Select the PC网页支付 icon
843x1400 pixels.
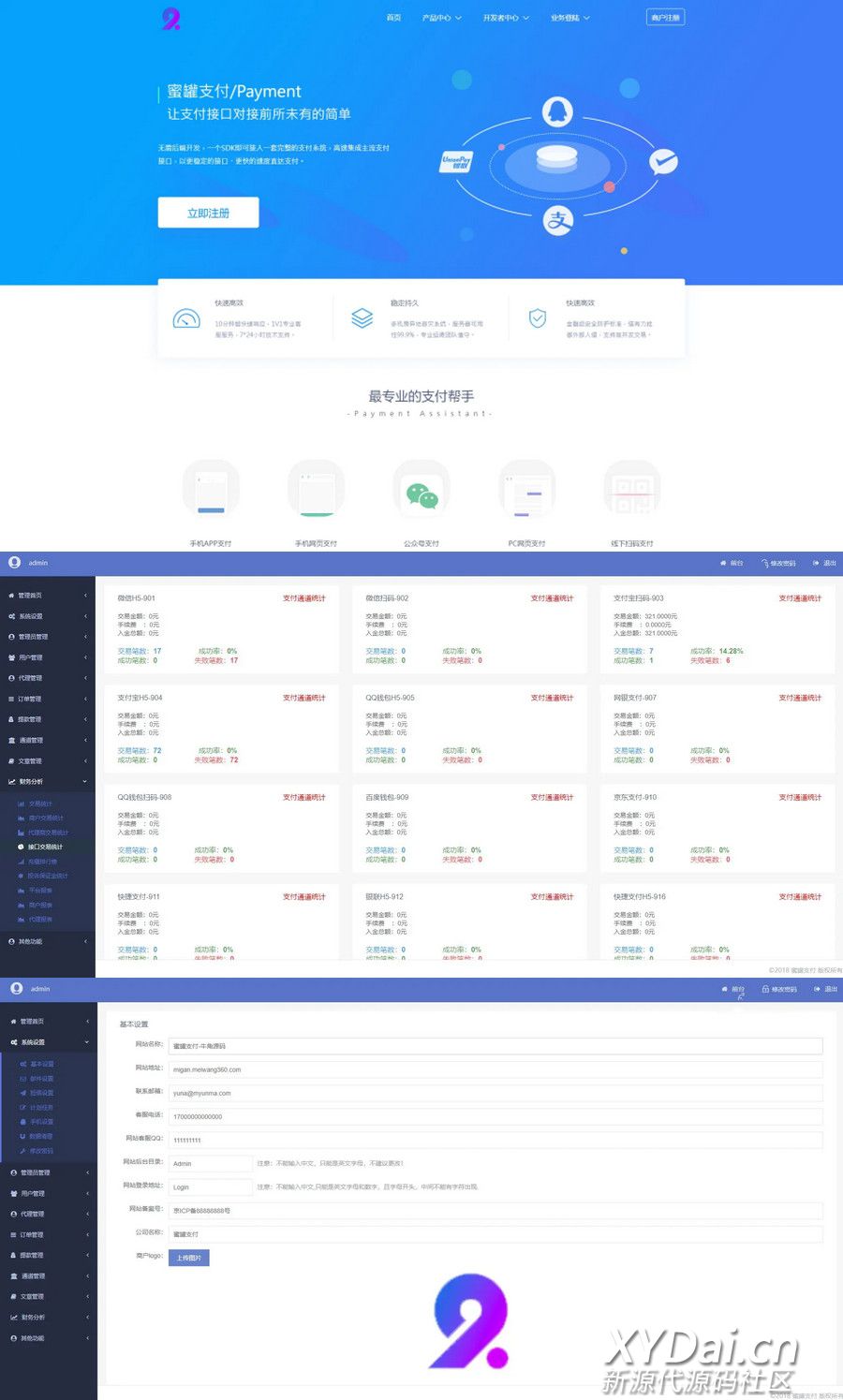527,491
